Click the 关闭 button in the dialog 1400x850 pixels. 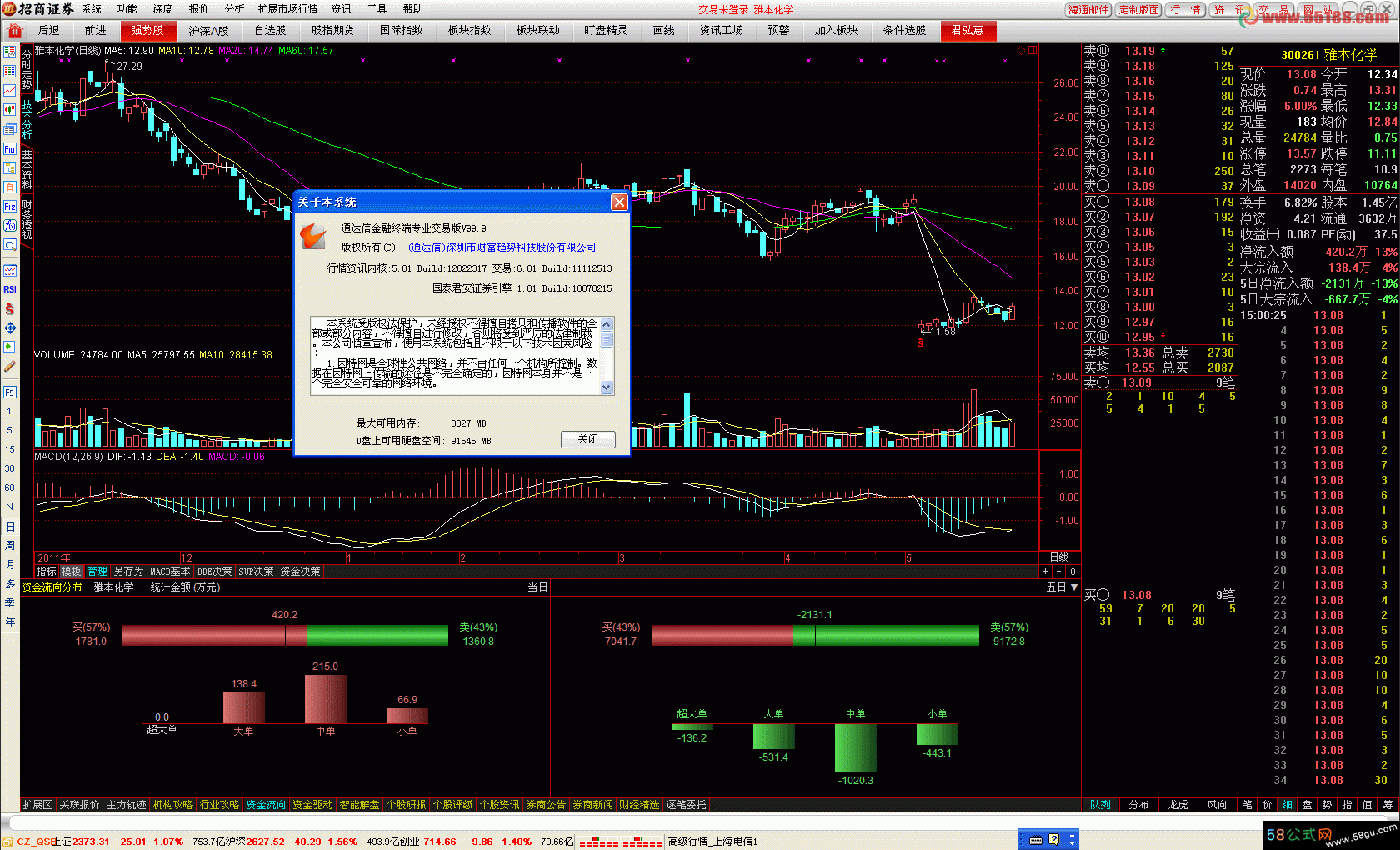(588, 439)
